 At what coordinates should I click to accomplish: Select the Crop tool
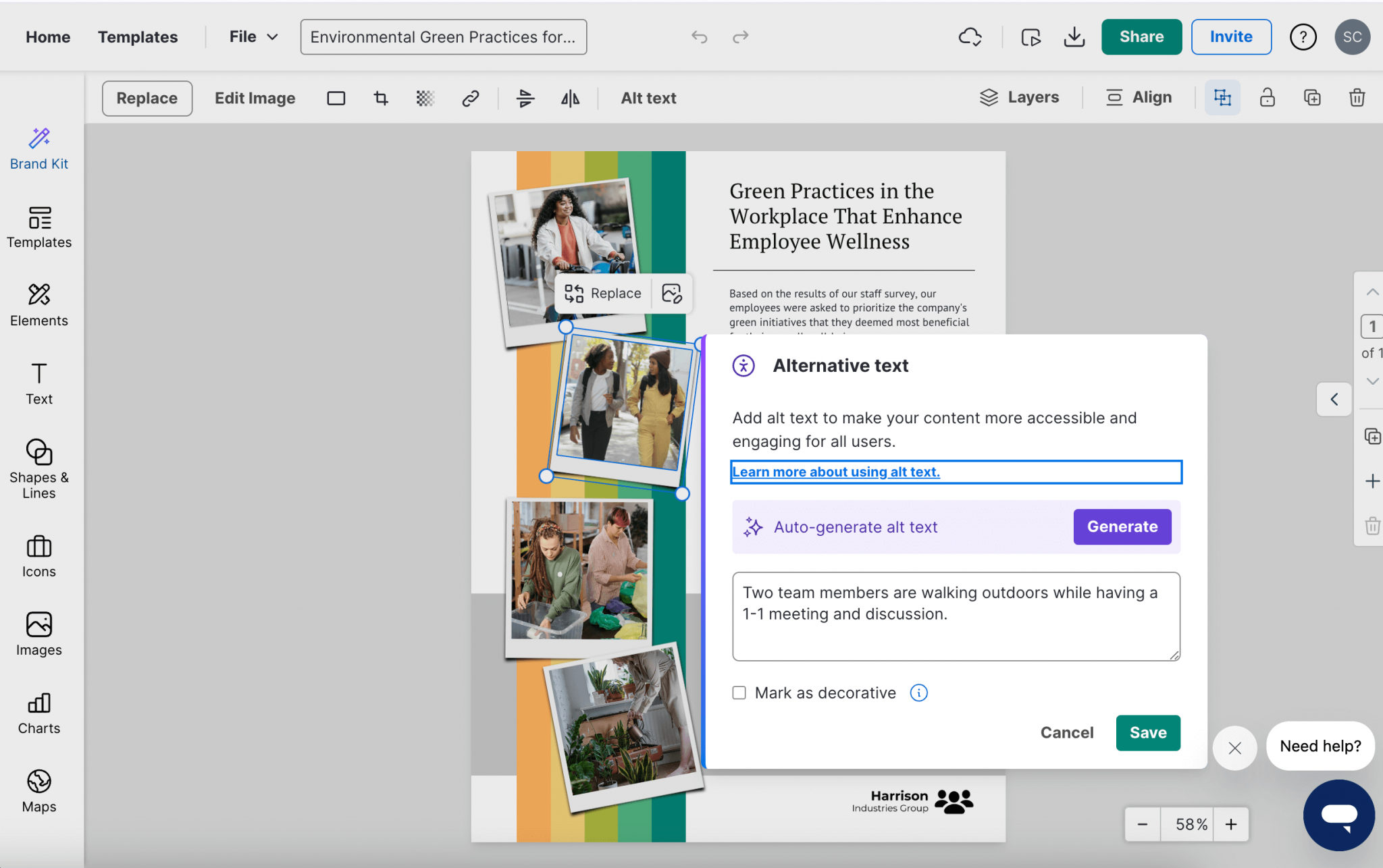pos(380,98)
